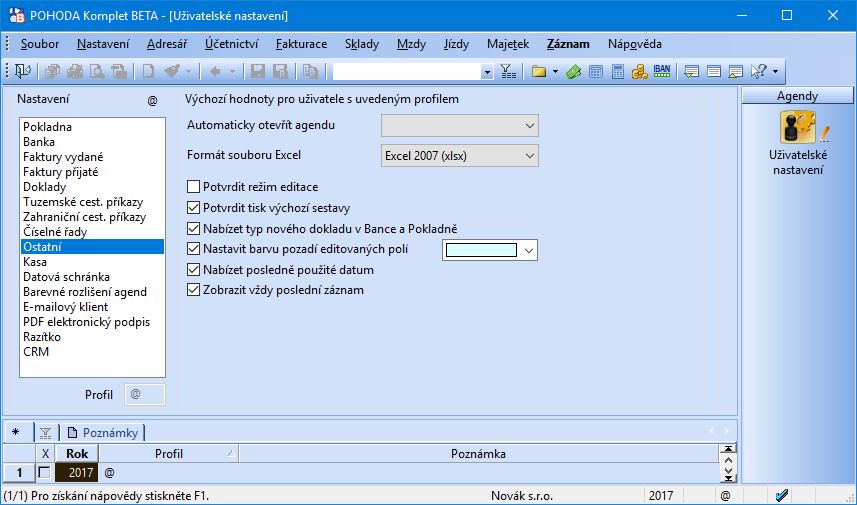Uncheck Potvrdit tisk výchozí sestavy

(193, 208)
